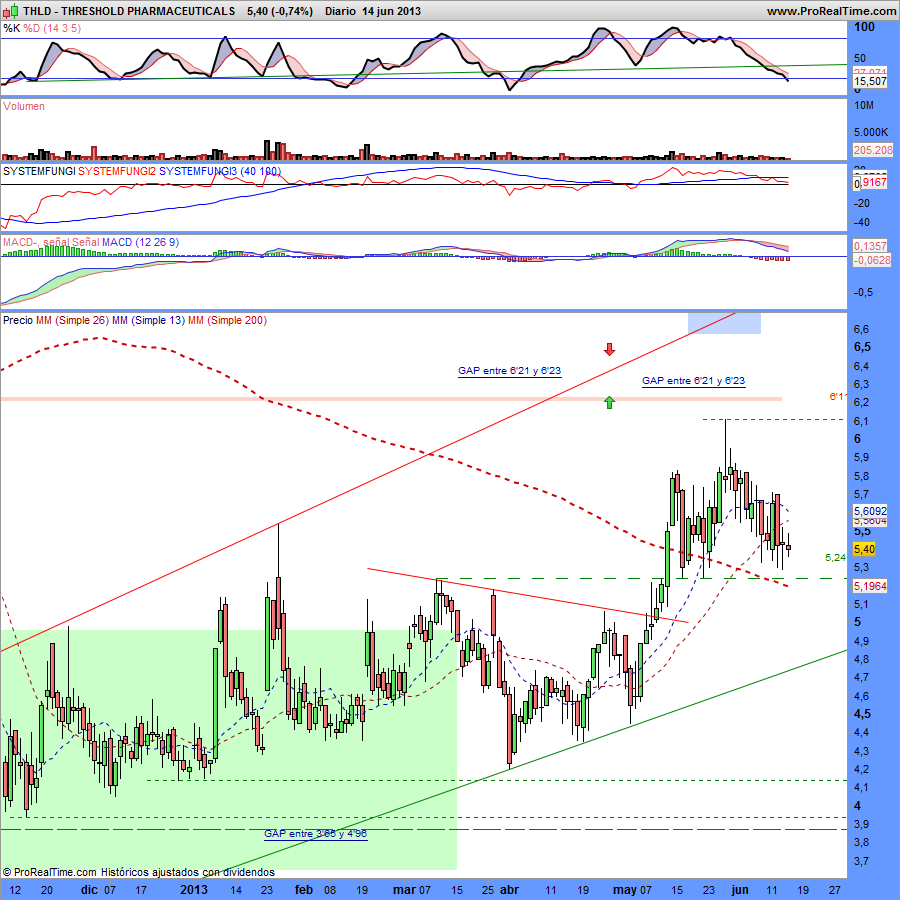
Task: Click the green up arrow marker
Action: (609, 402)
